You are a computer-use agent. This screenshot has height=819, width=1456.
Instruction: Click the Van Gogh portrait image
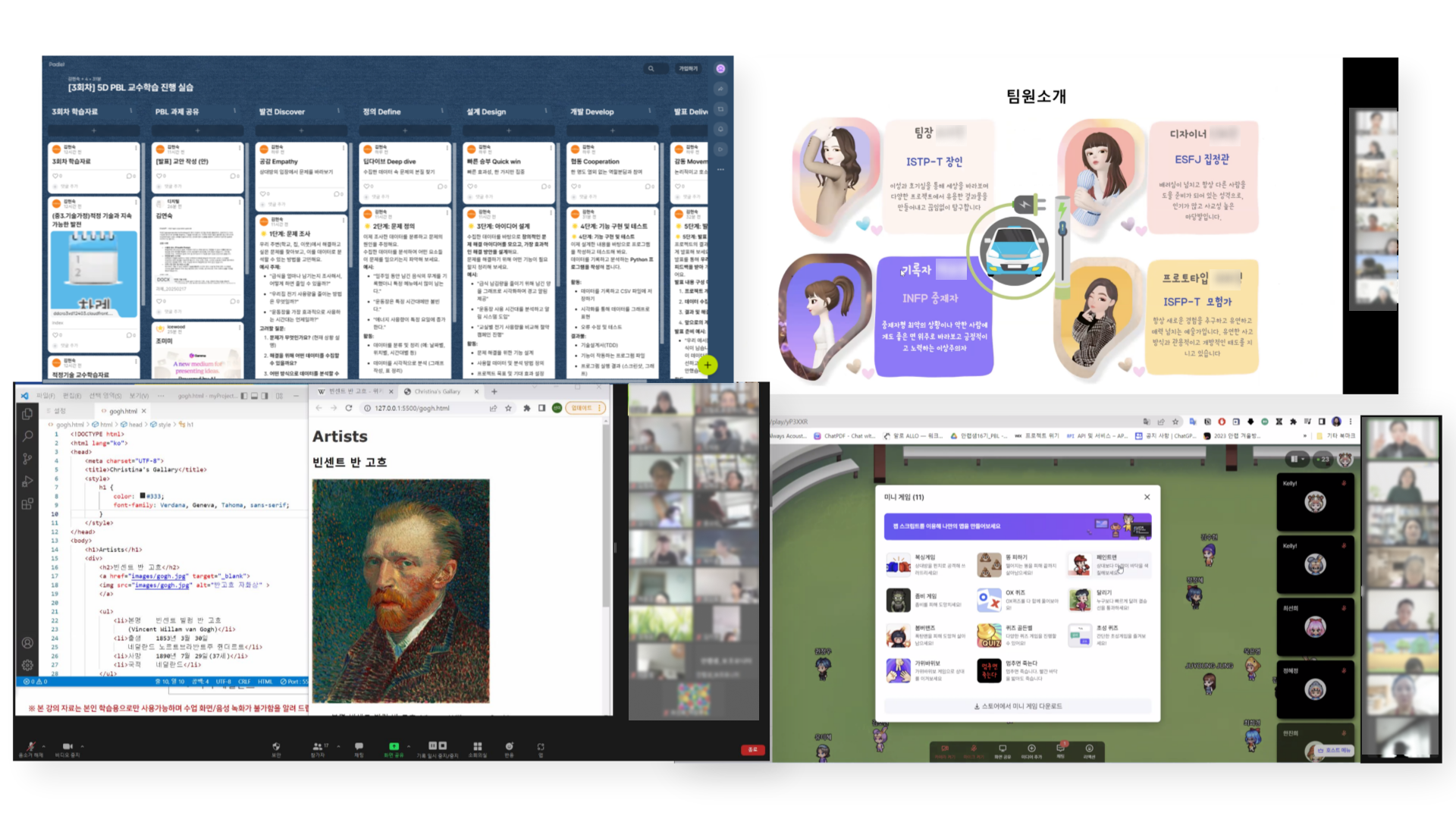400,591
